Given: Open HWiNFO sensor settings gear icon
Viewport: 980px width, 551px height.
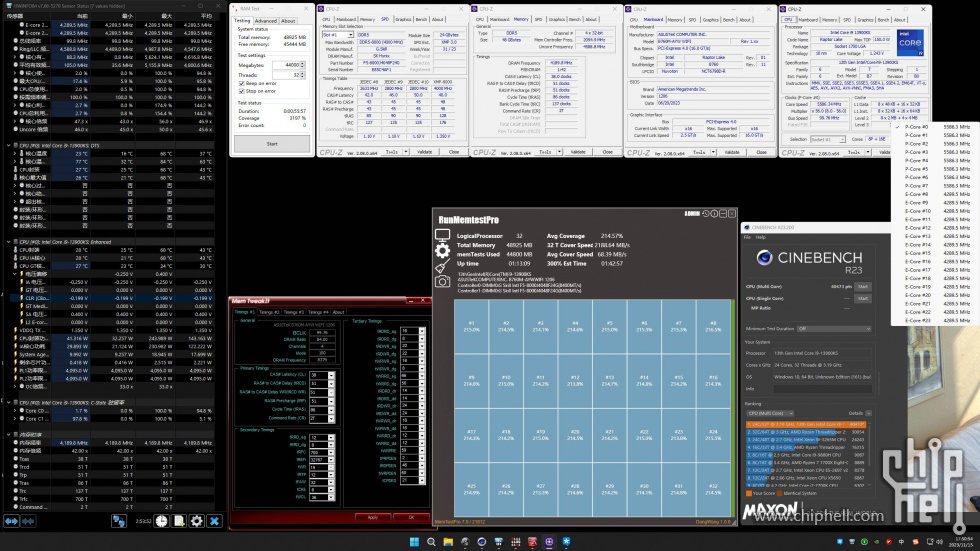Looking at the screenshot, I should [x=197, y=520].
